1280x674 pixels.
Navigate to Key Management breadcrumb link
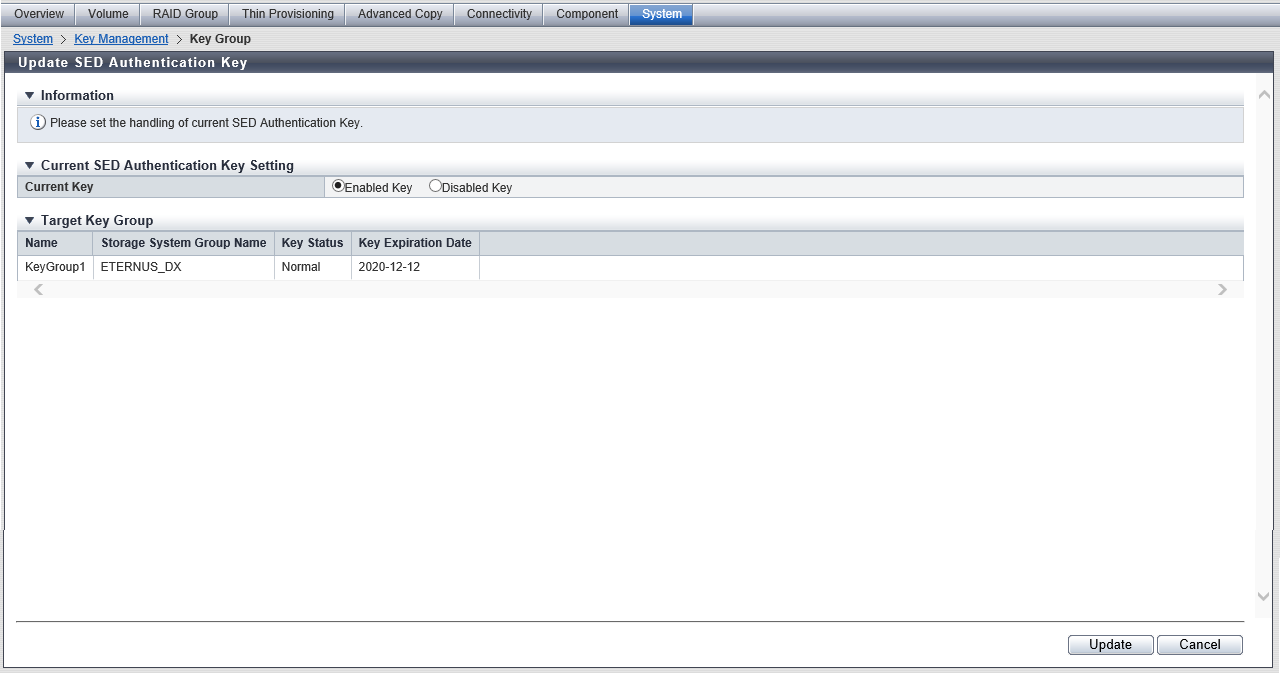(x=121, y=39)
